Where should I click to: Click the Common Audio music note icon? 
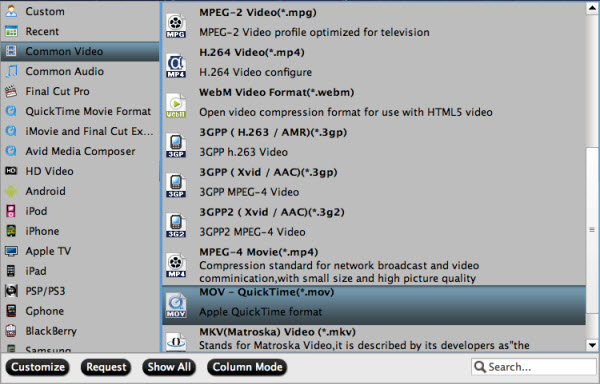(11, 71)
